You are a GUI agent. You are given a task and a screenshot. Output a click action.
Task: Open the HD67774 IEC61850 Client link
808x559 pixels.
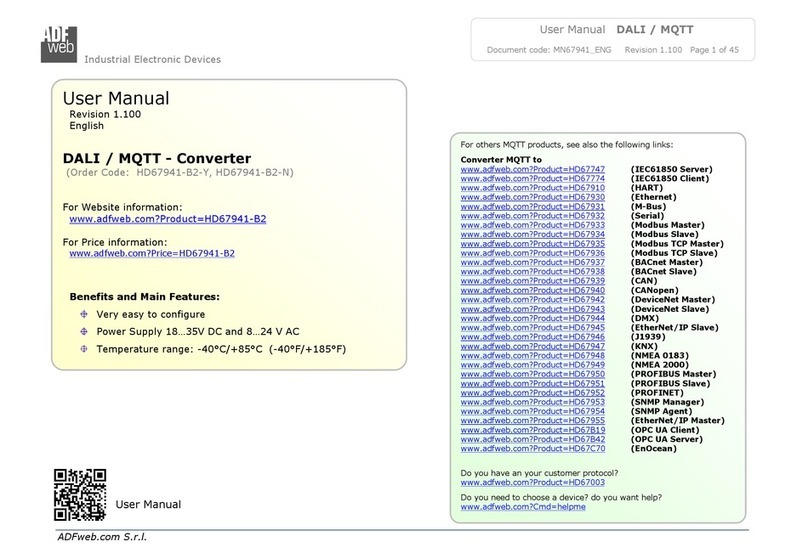(x=533, y=179)
